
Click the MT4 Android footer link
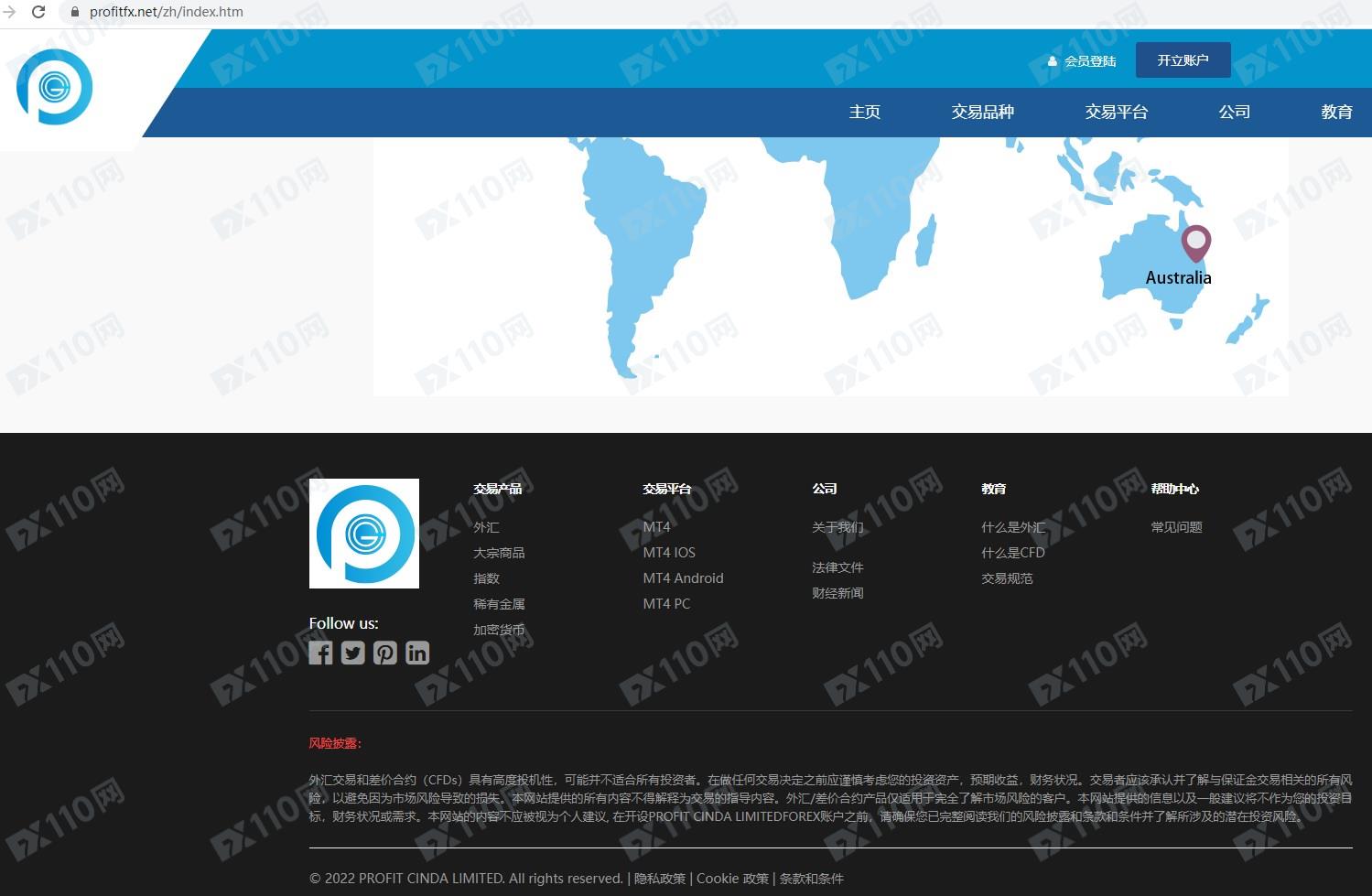(683, 578)
